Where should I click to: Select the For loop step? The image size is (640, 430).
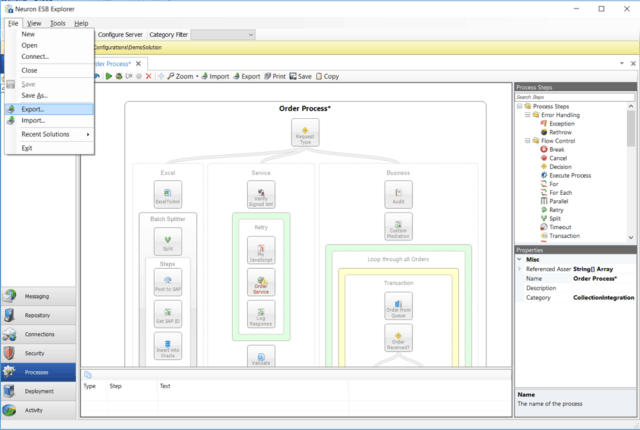pos(549,184)
